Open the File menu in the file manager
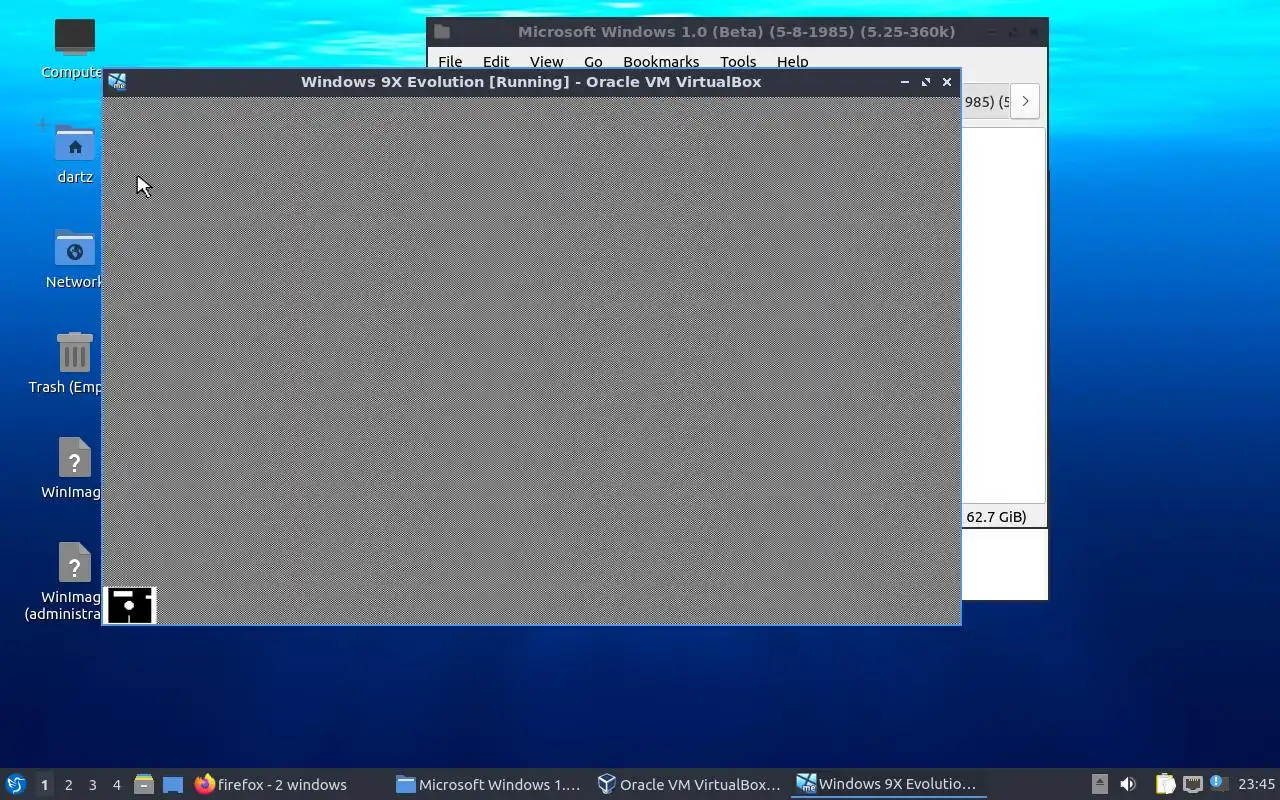 [x=450, y=61]
